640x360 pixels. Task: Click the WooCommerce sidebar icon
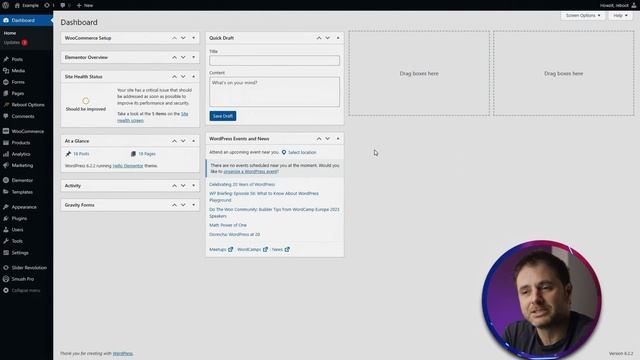click(x=6, y=131)
